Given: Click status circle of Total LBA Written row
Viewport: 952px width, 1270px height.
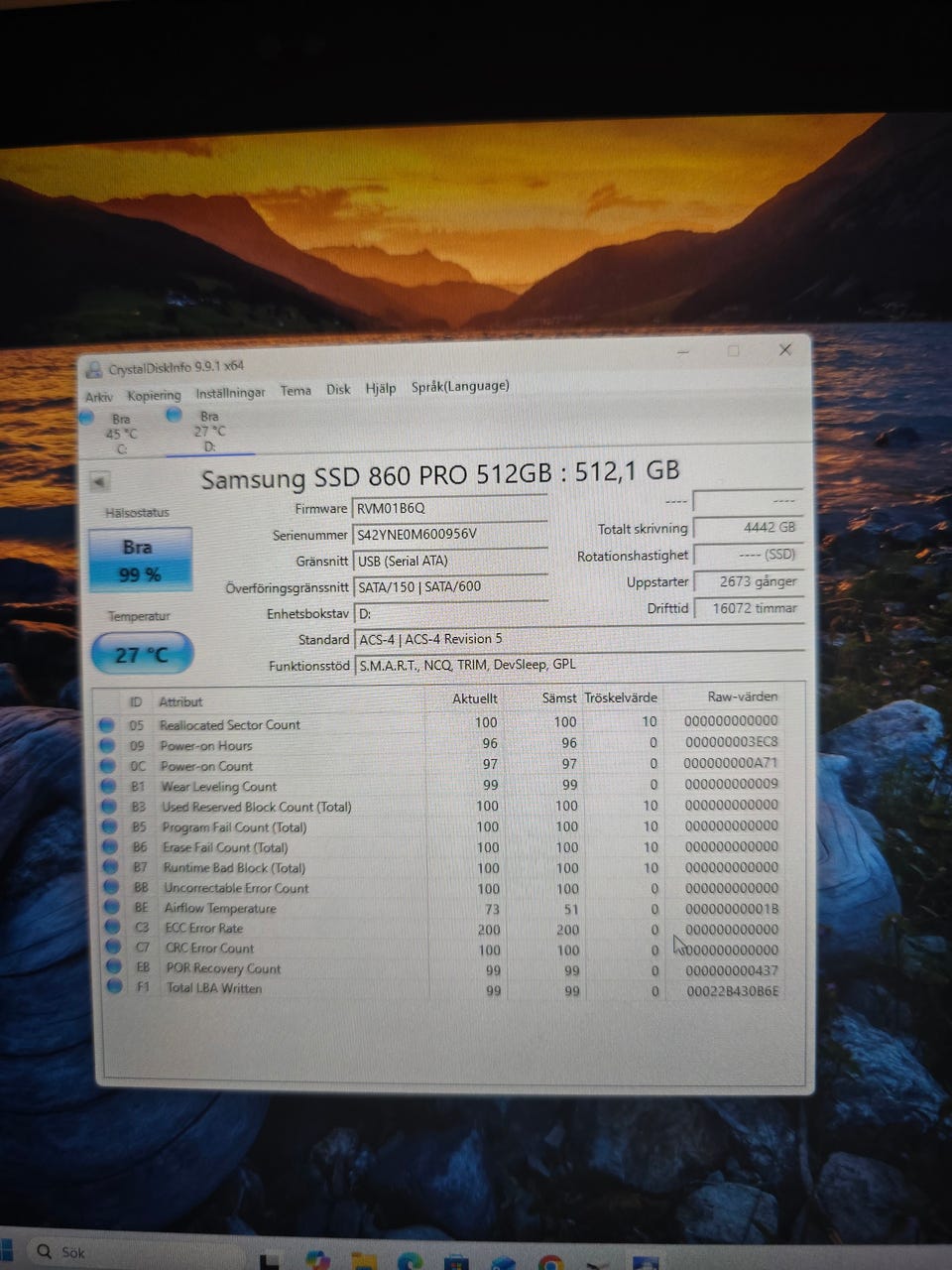Looking at the screenshot, I should point(115,987).
